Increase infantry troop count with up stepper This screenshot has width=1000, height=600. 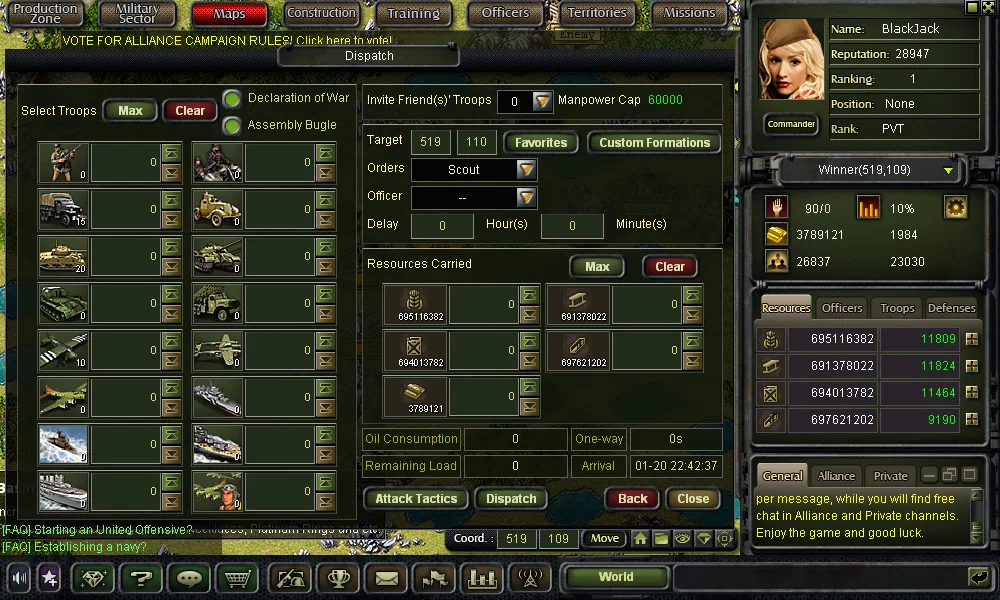point(171,153)
